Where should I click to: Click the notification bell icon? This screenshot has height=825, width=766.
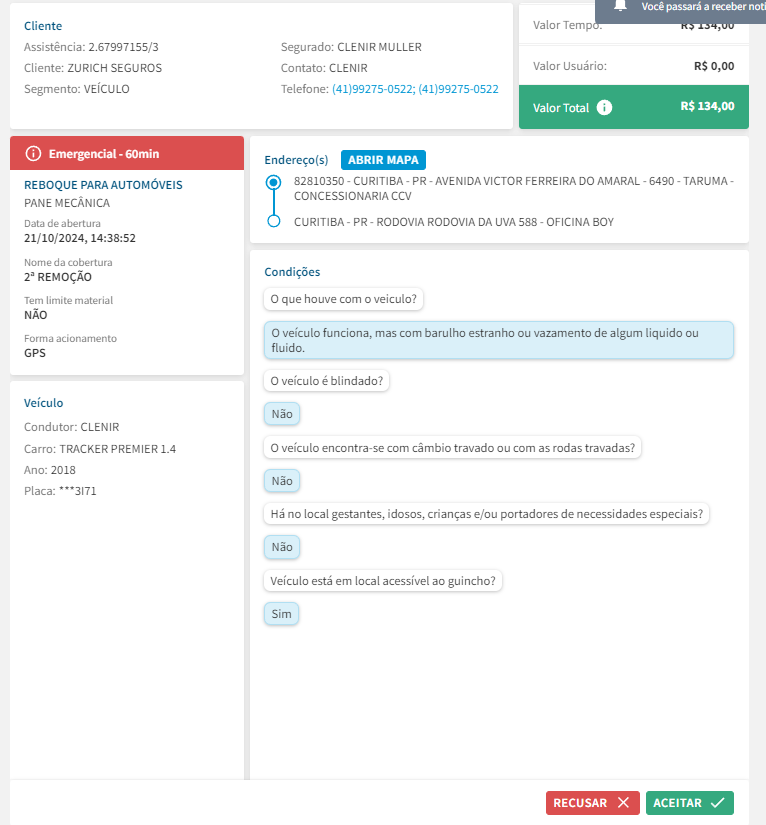(621, 5)
